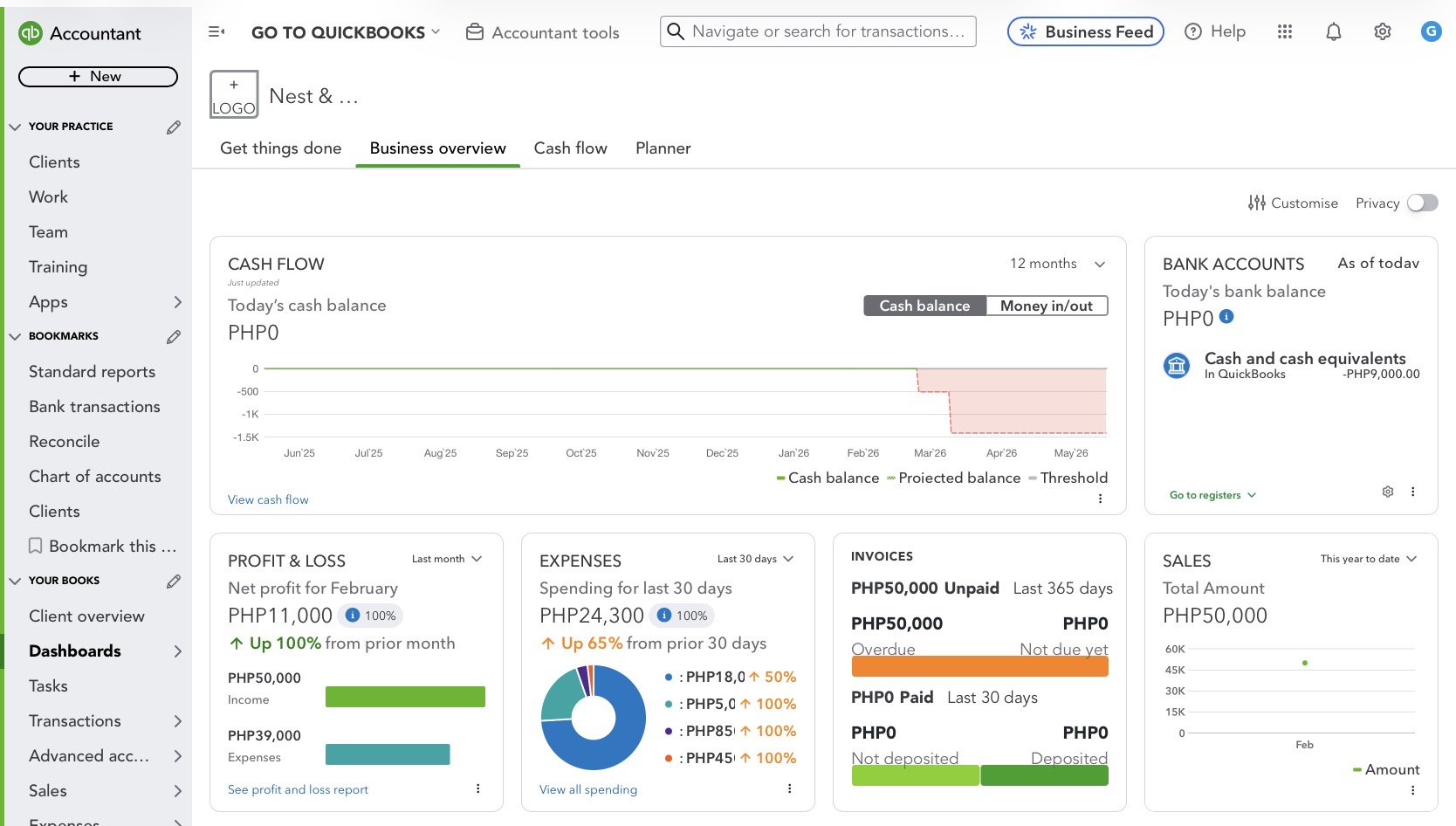Toggle the Privacy switch
This screenshot has width=1456, height=826.
tap(1422, 203)
